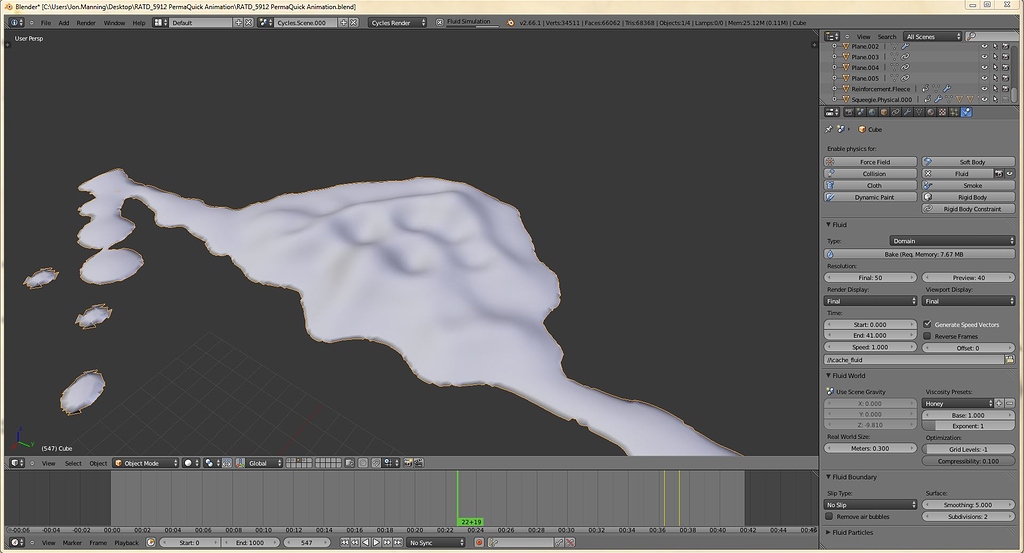Open the File menu

tap(46, 23)
